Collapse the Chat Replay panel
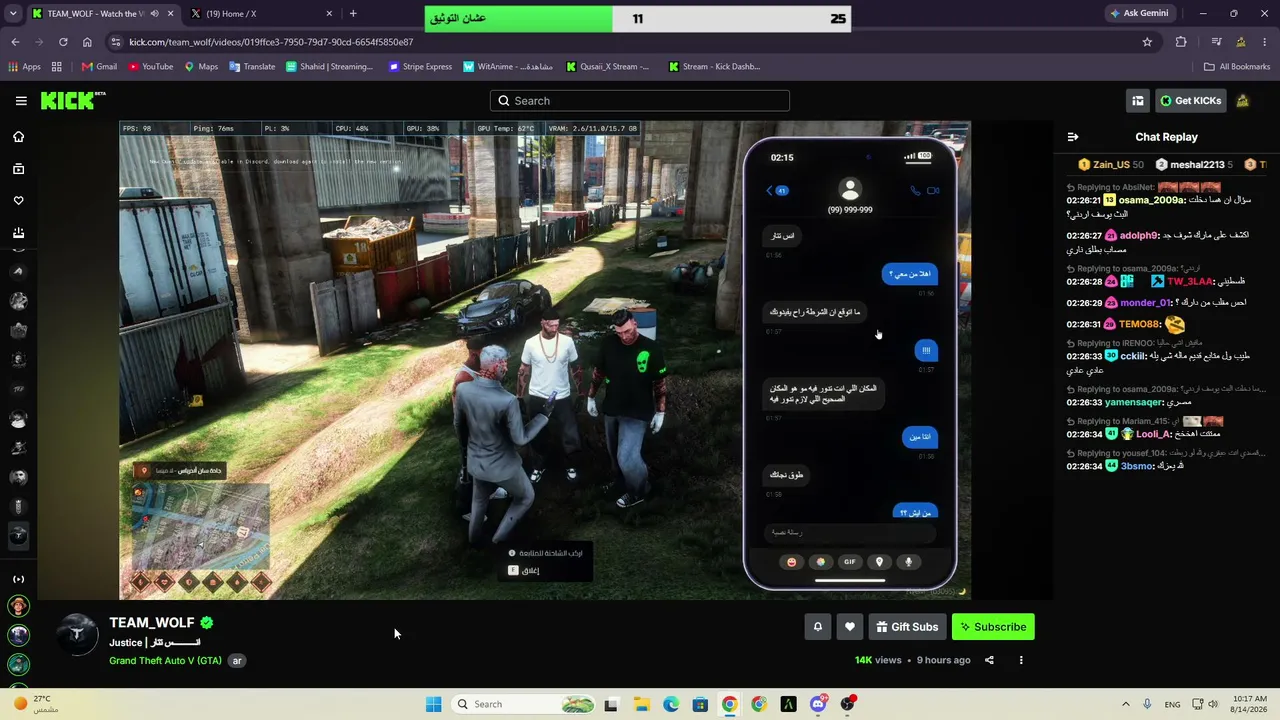Image resolution: width=1280 pixels, height=720 pixels. point(1073,137)
